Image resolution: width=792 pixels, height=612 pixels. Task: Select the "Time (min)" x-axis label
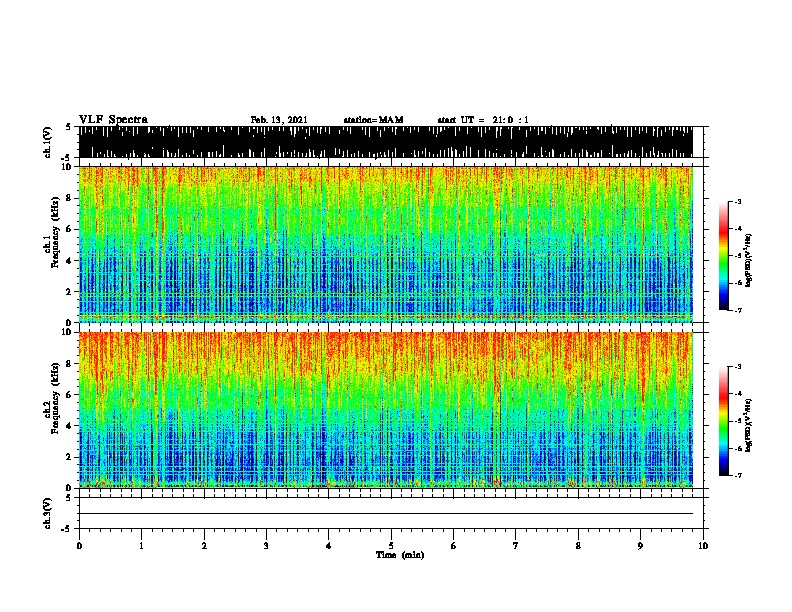click(x=400, y=555)
